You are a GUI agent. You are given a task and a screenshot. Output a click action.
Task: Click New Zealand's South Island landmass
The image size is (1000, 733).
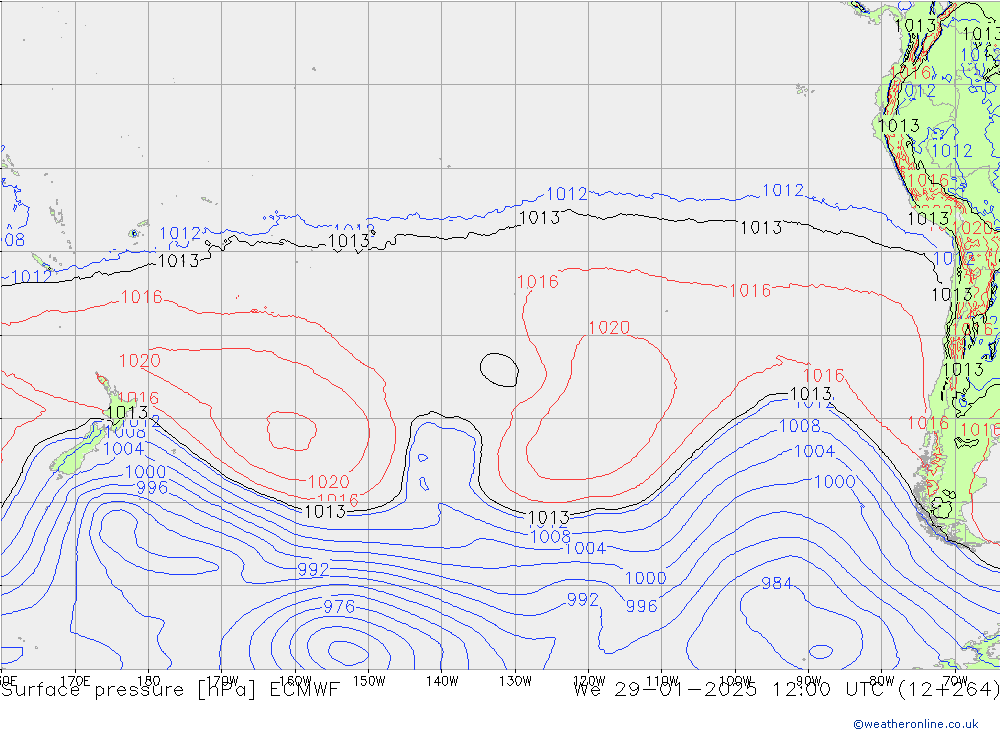75,453
